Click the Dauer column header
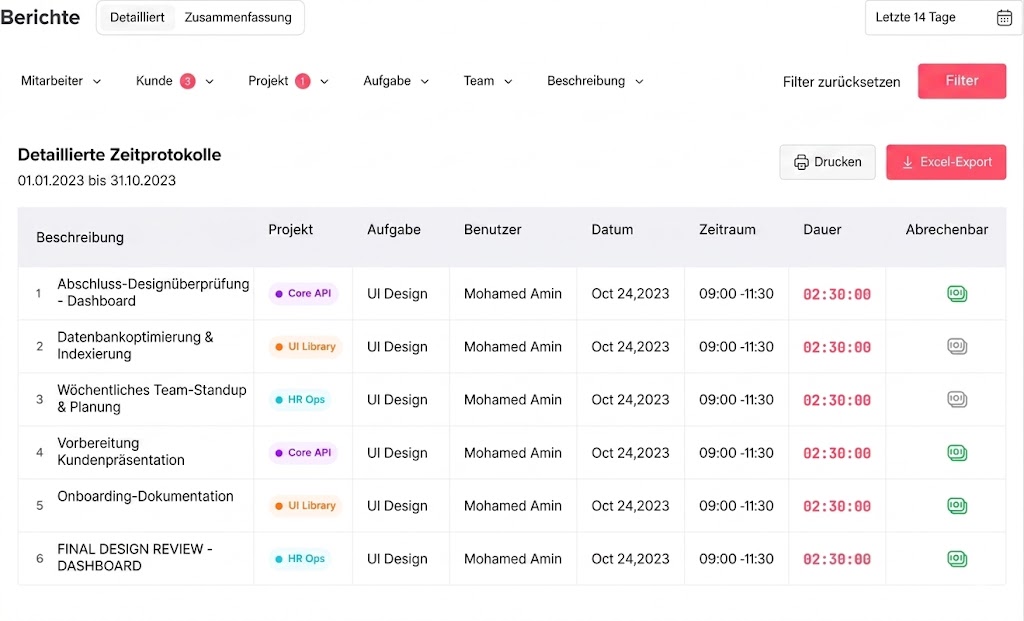Viewport: 1024px width, 621px height. 822,229
